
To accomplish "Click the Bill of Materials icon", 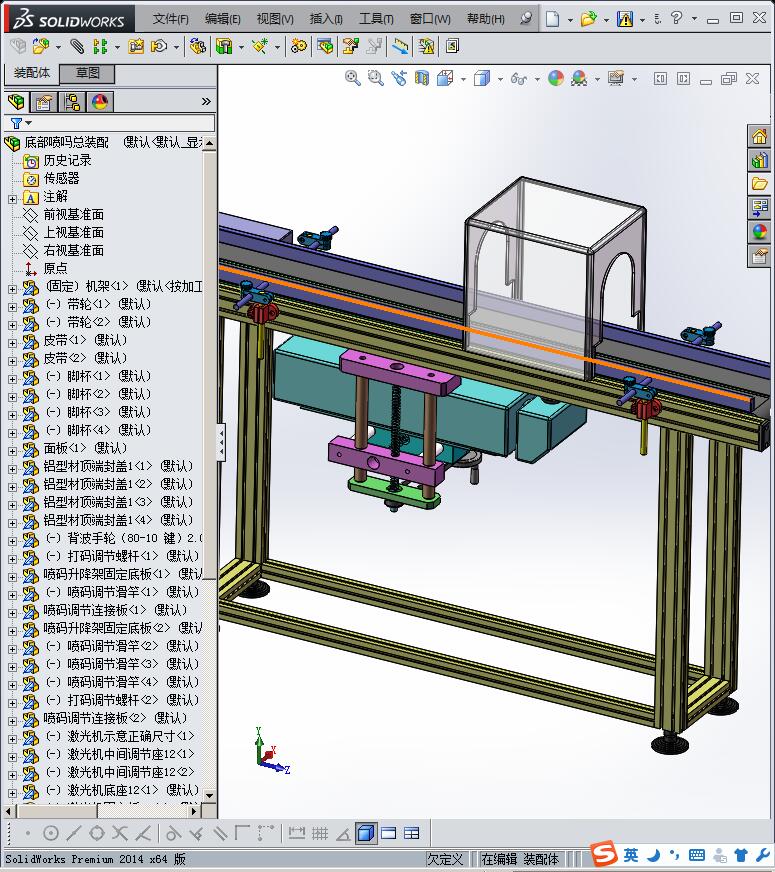I will pos(325,46).
